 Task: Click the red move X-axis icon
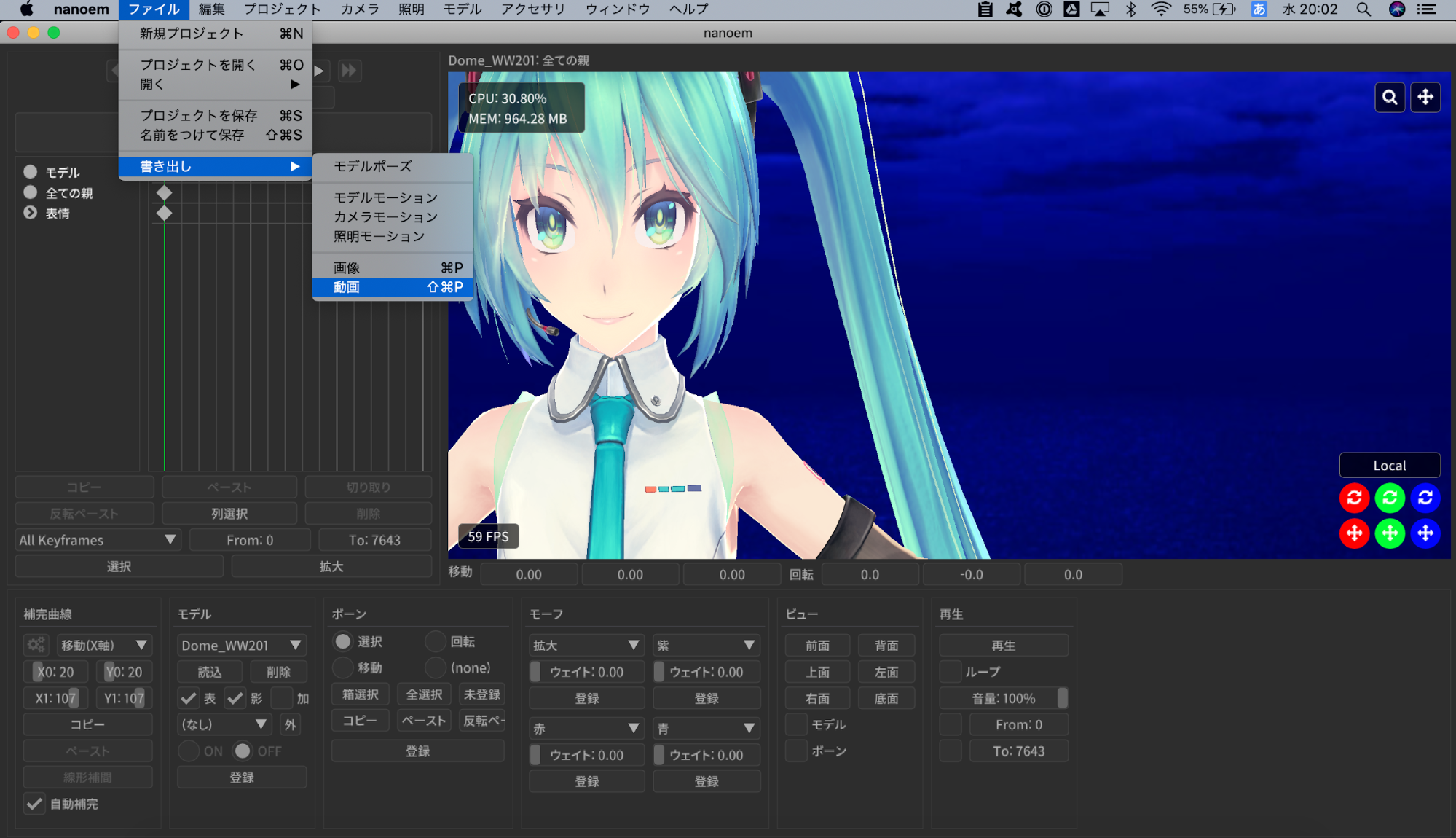(1354, 533)
